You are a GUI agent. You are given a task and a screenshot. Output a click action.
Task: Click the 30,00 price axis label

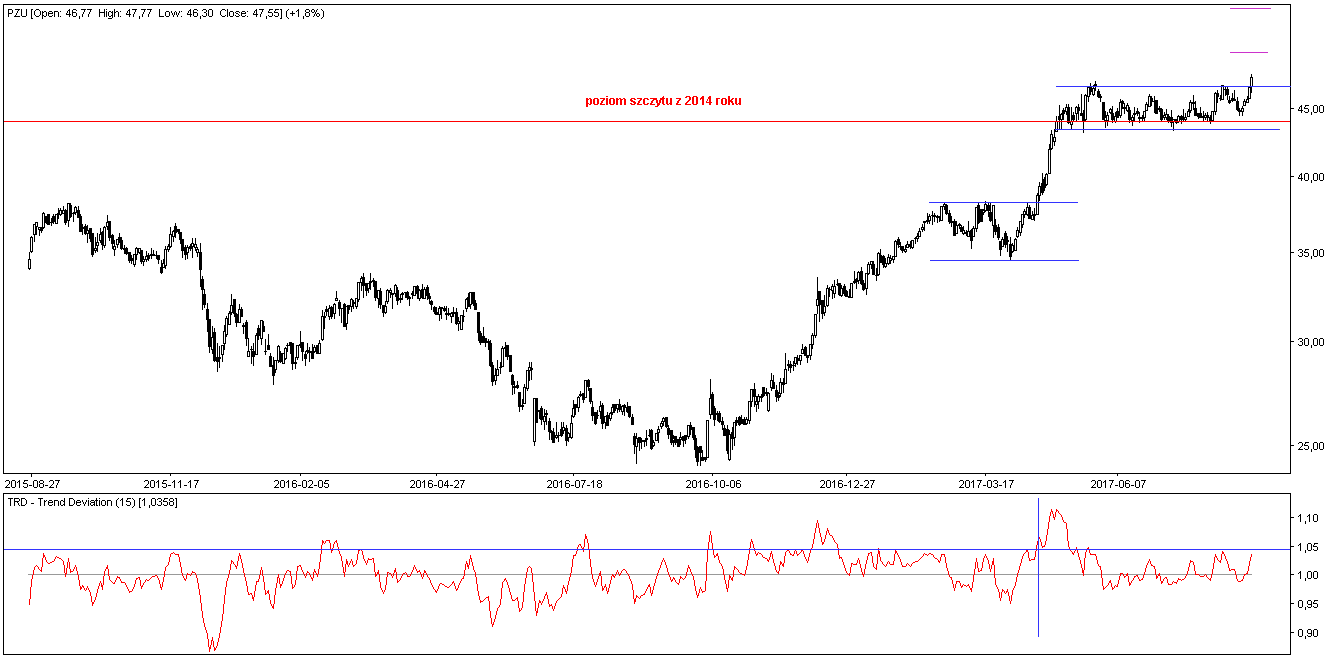pyautogui.click(x=1310, y=342)
